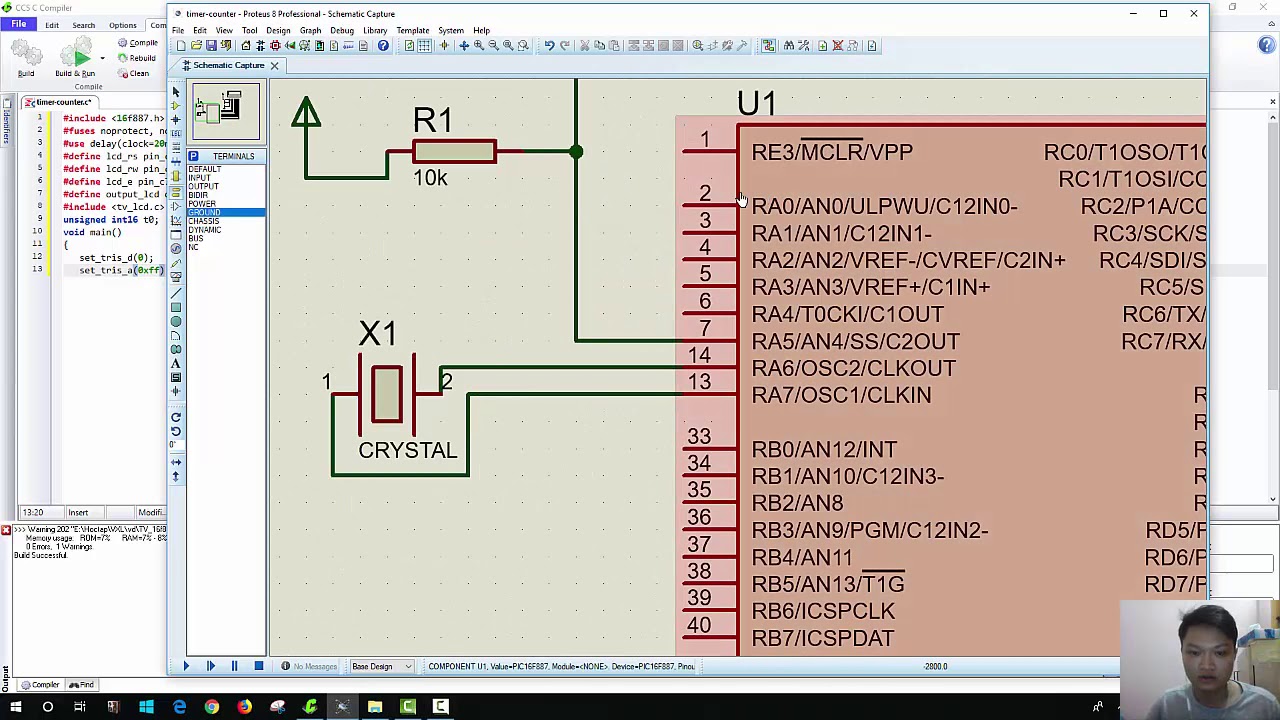This screenshot has width=1280, height=720.
Task: Open the Proteus File menu
Action: [x=178, y=30]
